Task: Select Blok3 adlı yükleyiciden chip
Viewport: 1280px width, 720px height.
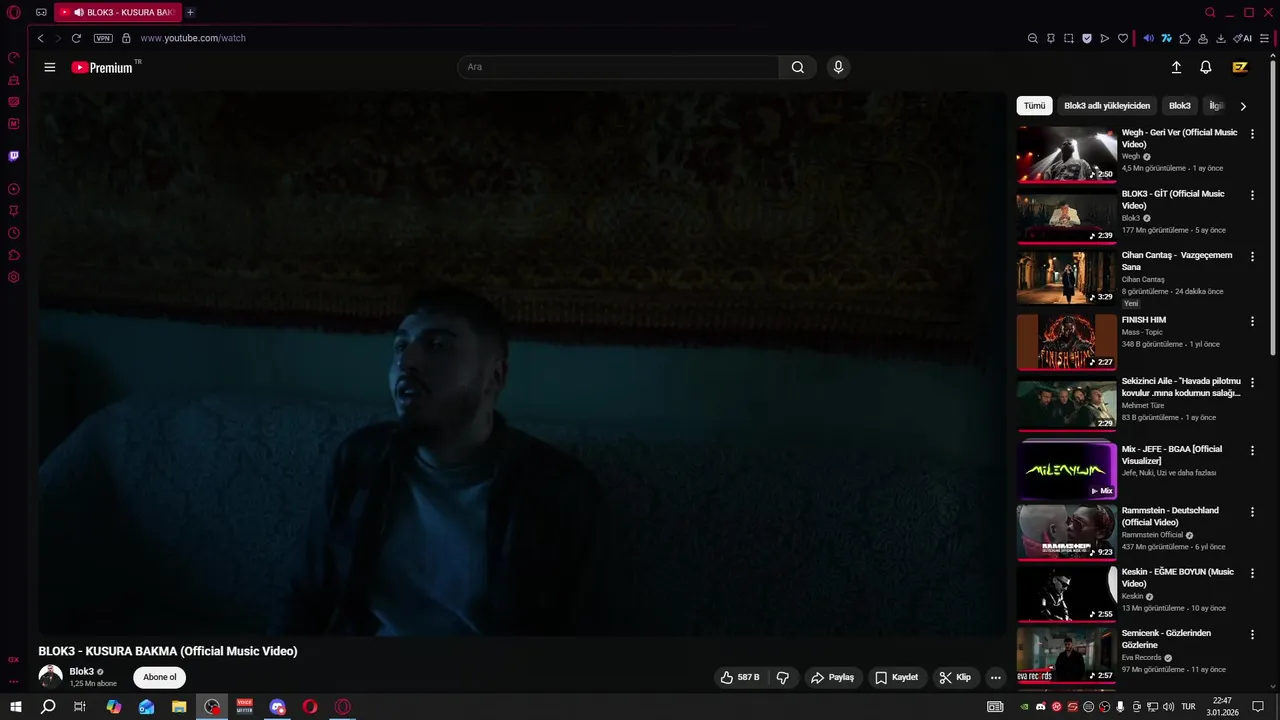Action: click(x=1107, y=105)
